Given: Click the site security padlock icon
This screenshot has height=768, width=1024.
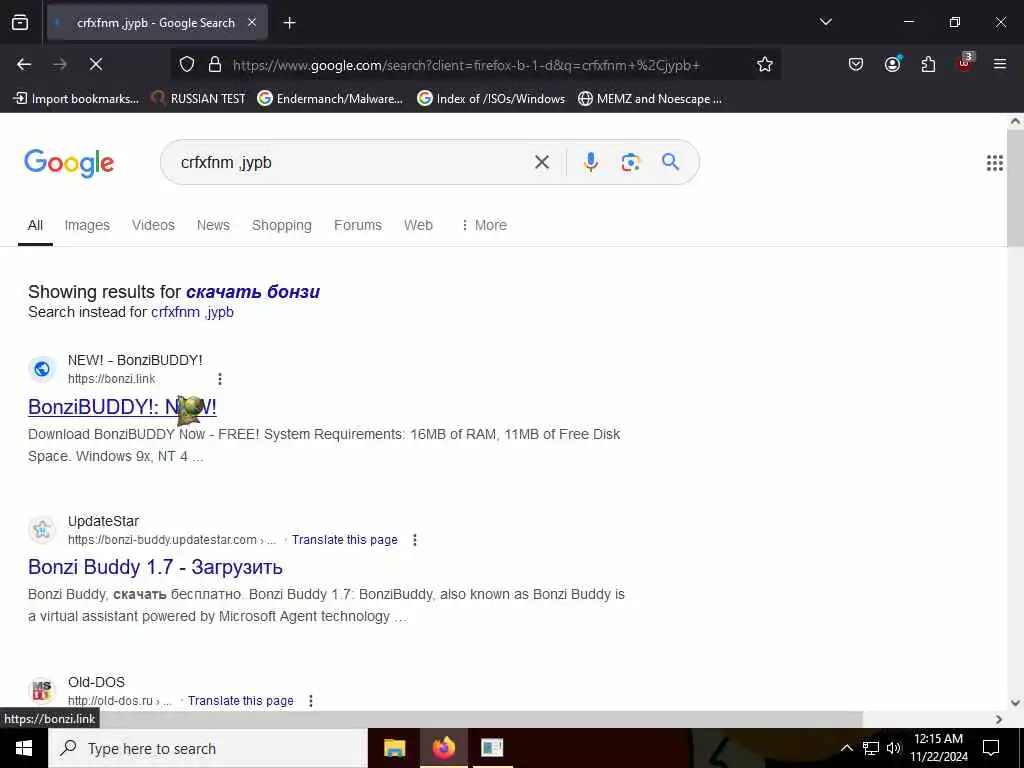Looking at the screenshot, I should pyautogui.click(x=215, y=65).
